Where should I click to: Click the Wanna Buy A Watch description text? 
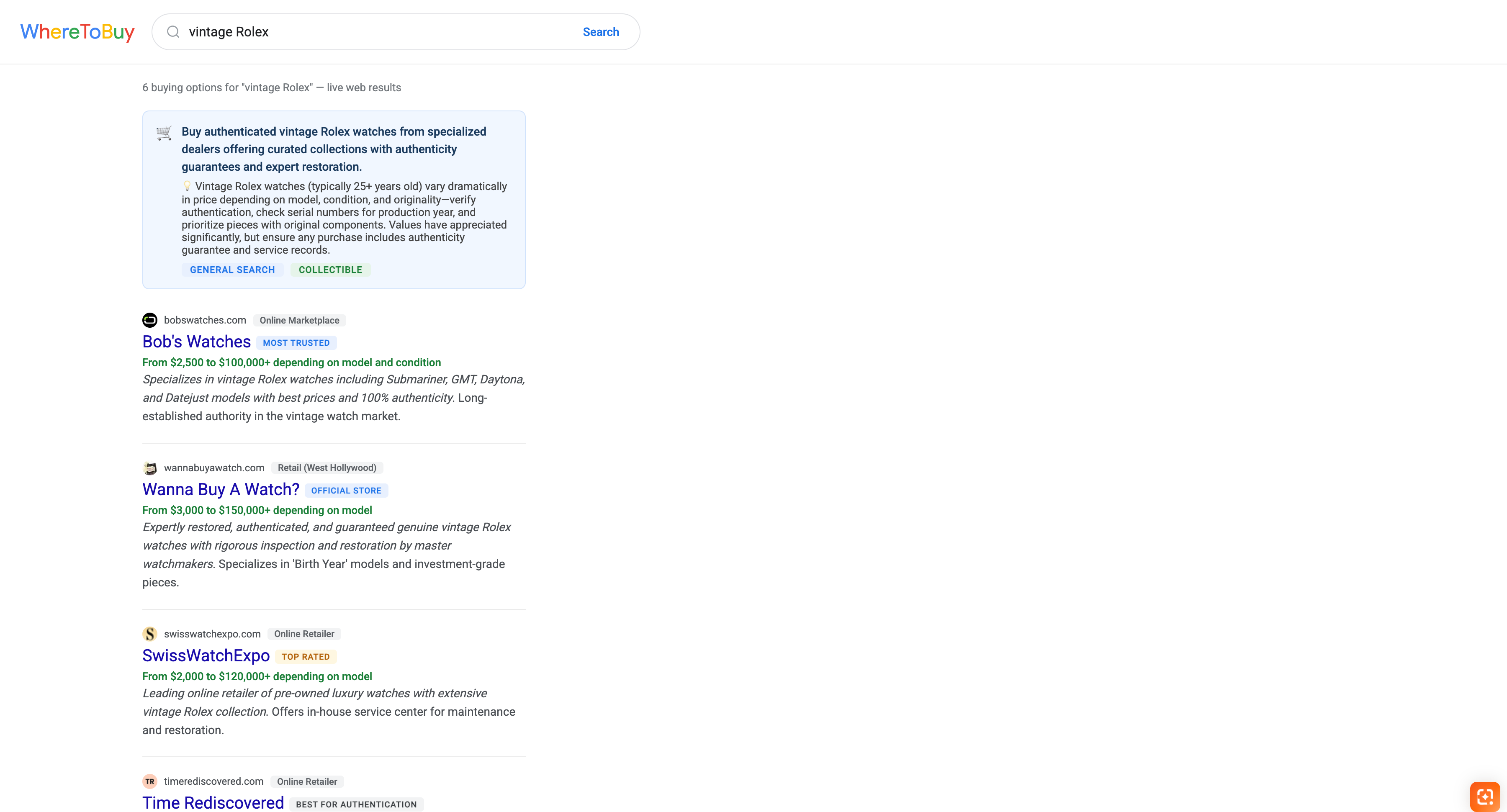pos(327,554)
